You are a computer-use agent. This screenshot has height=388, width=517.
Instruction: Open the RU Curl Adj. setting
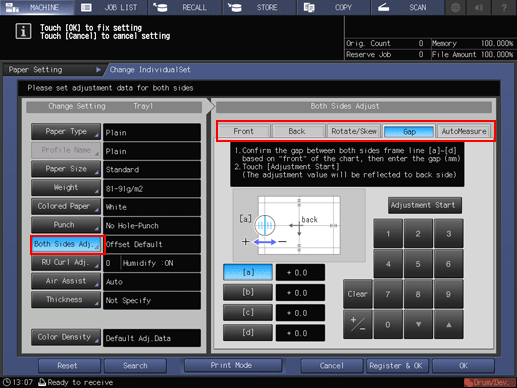click(x=66, y=263)
